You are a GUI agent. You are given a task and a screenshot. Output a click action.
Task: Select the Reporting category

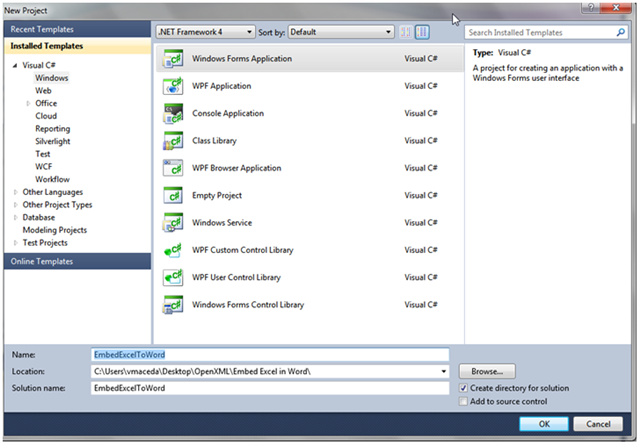pos(52,128)
